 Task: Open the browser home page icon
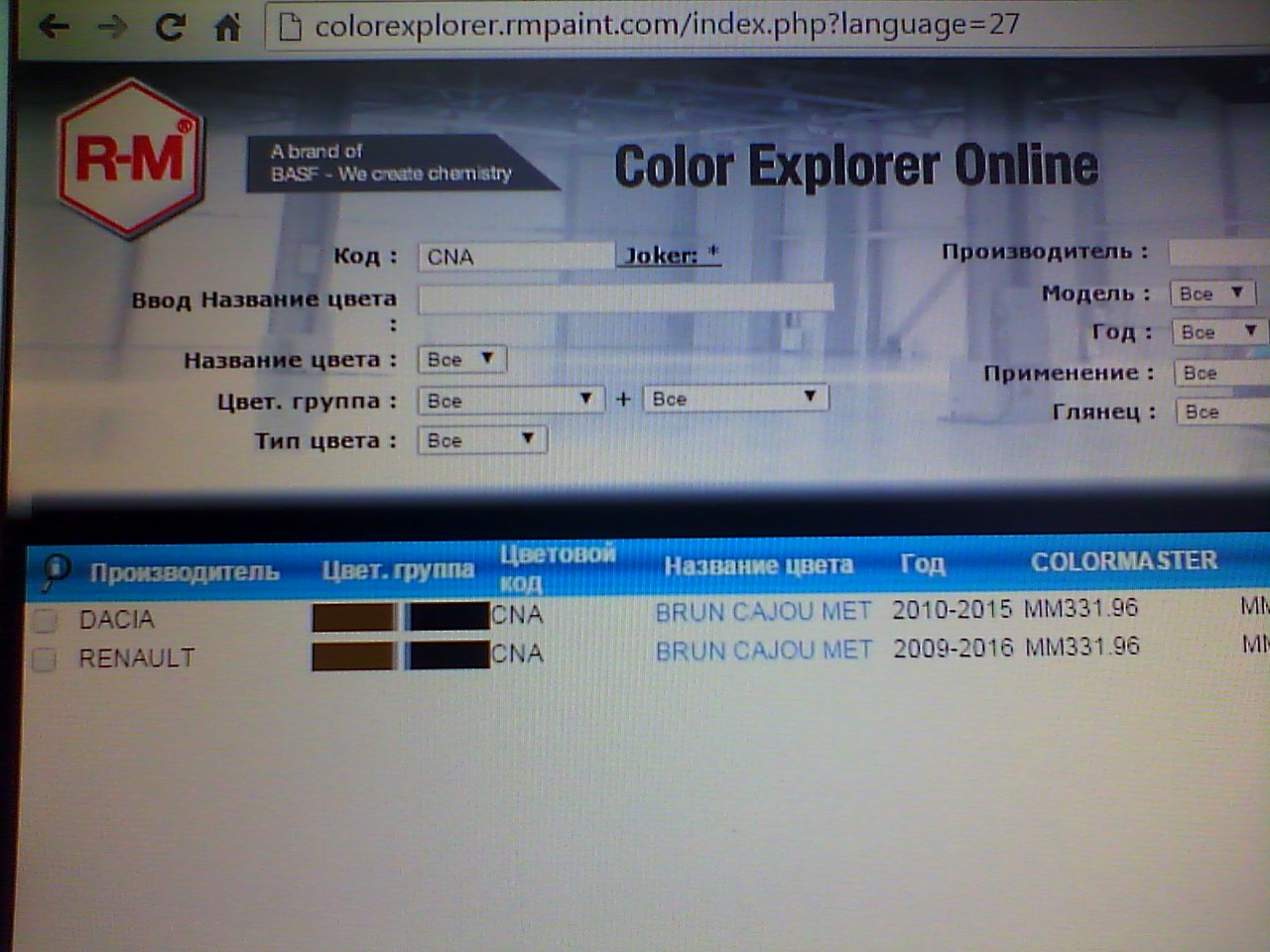pyautogui.click(x=228, y=27)
